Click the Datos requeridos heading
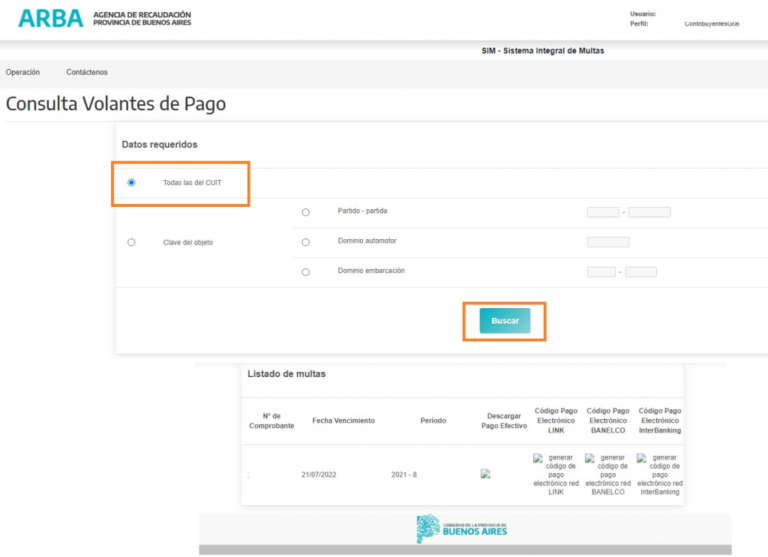The height and width of the screenshot is (557, 768). coord(160,145)
